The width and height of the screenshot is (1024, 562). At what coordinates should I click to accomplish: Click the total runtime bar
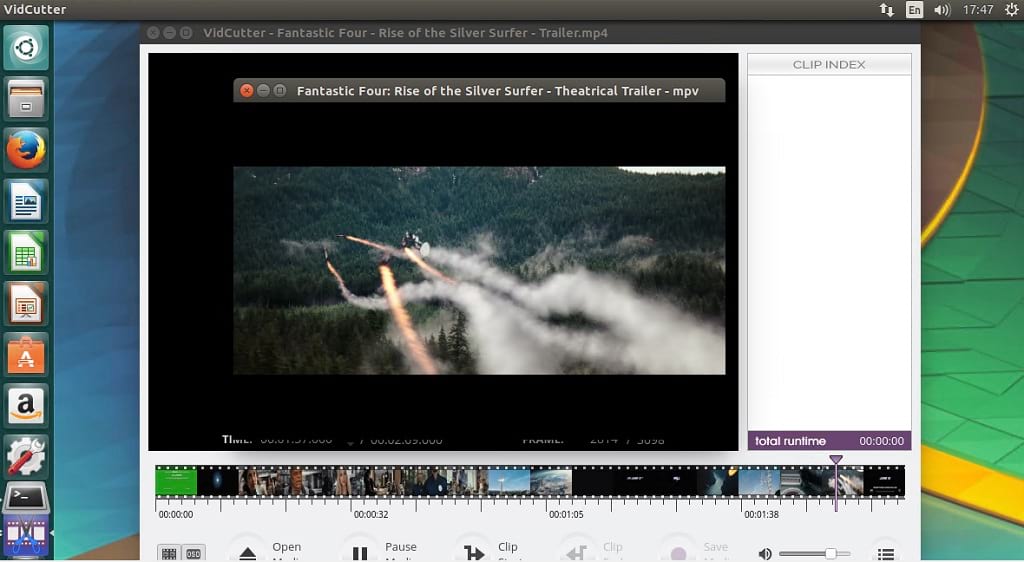[x=829, y=441]
